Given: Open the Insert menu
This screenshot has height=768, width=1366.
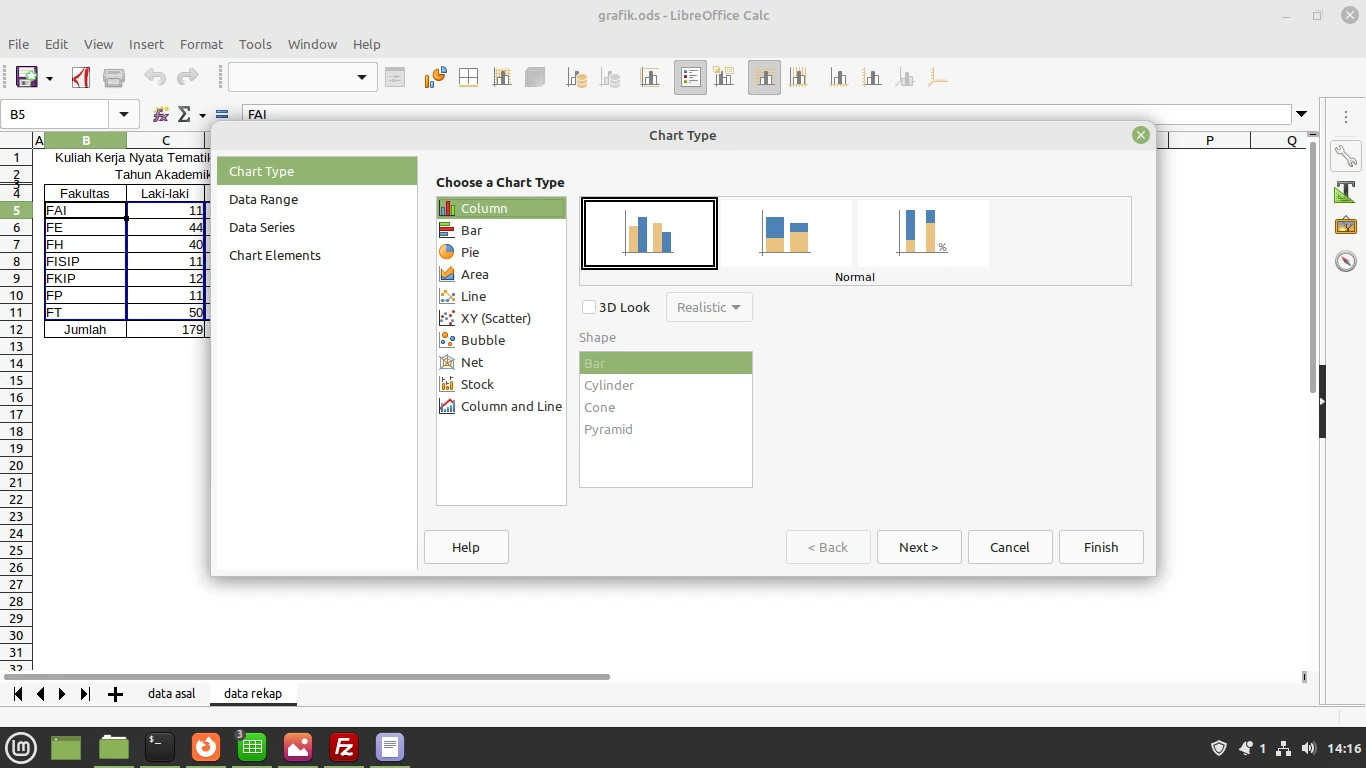Looking at the screenshot, I should click(146, 44).
